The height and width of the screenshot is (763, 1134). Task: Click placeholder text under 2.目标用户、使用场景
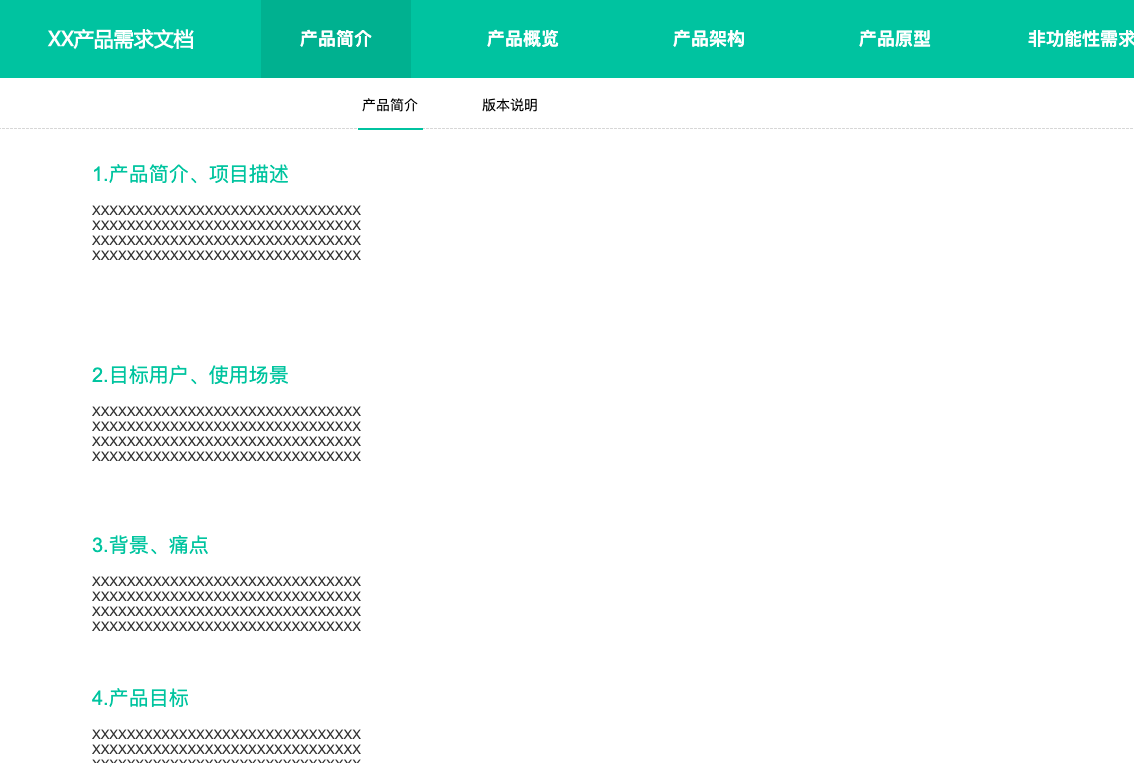click(226, 434)
